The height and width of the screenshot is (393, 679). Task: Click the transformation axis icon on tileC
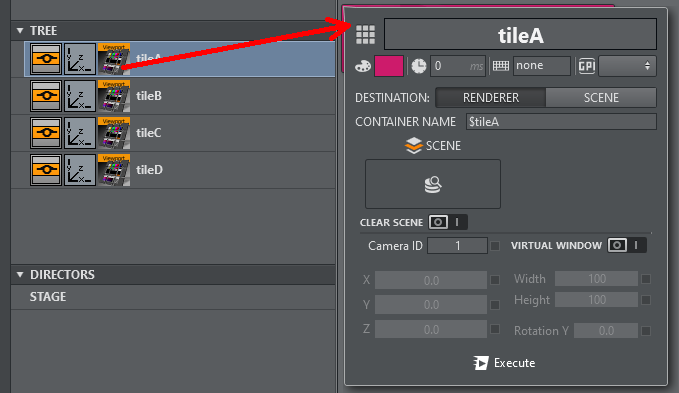80,133
